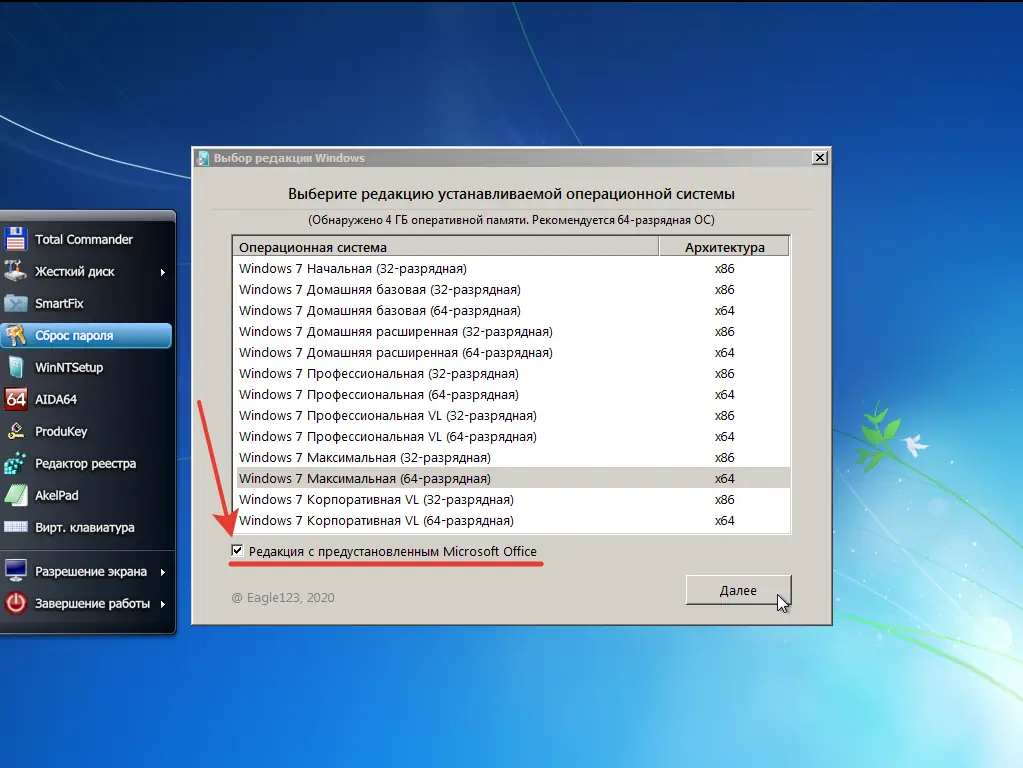
Task: Launch SmartFix via its icon
Action: point(16,303)
